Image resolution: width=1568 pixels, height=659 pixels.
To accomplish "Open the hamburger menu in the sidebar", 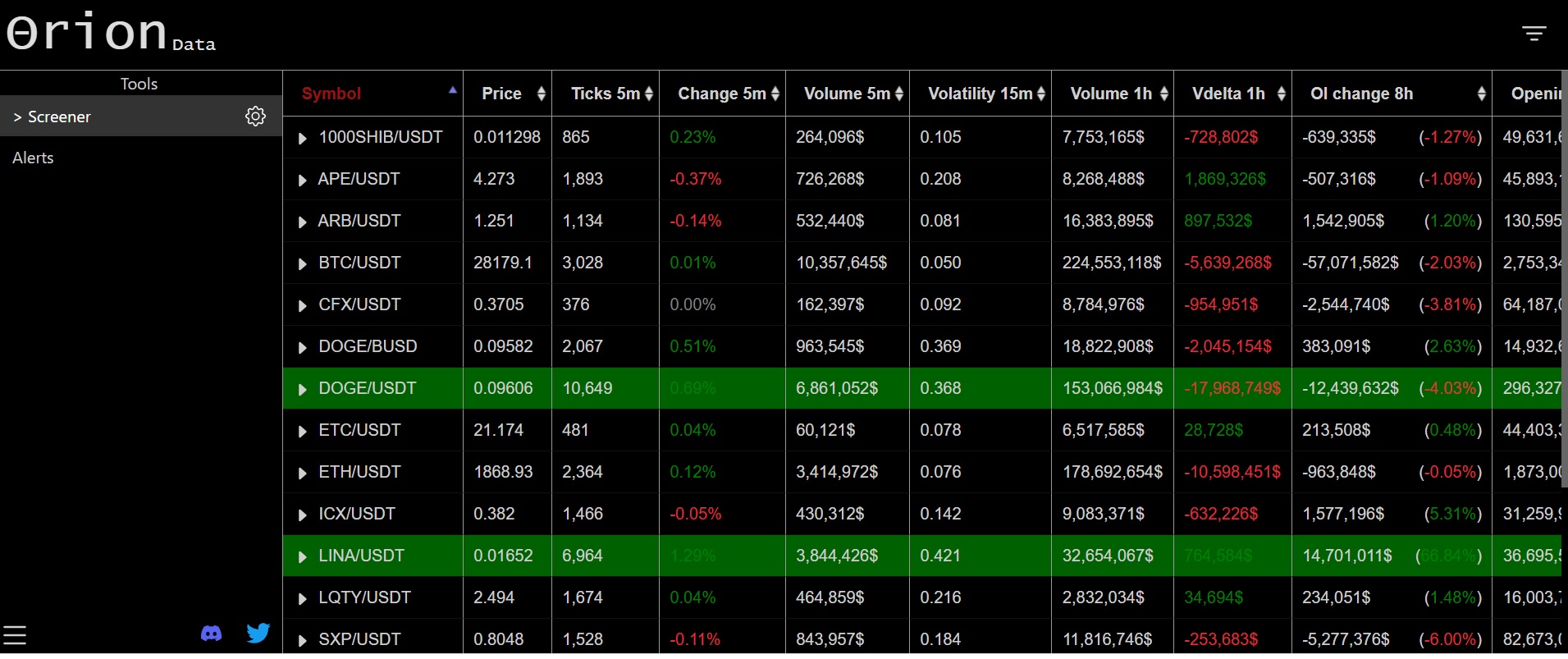I will point(15,634).
